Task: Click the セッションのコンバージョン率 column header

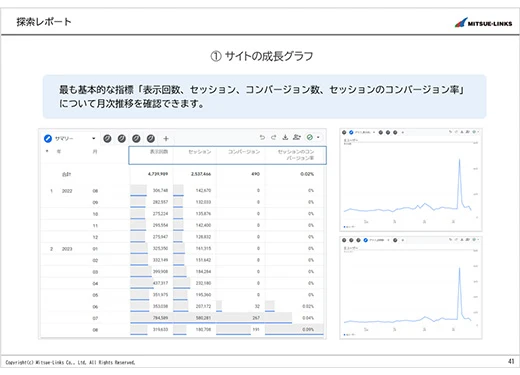Action: click(296, 155)
